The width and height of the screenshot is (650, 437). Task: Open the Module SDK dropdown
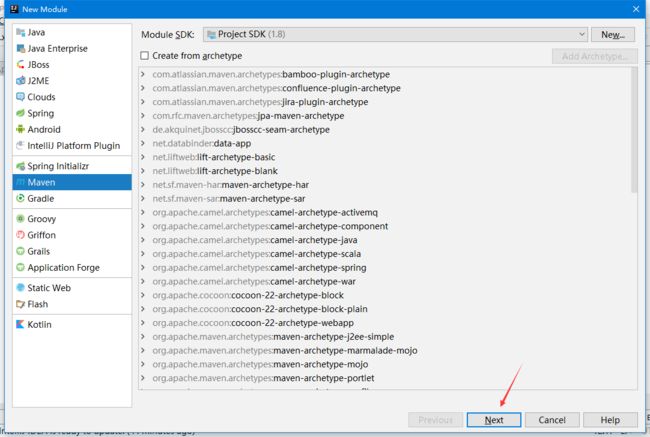click(x=395, y=34)
